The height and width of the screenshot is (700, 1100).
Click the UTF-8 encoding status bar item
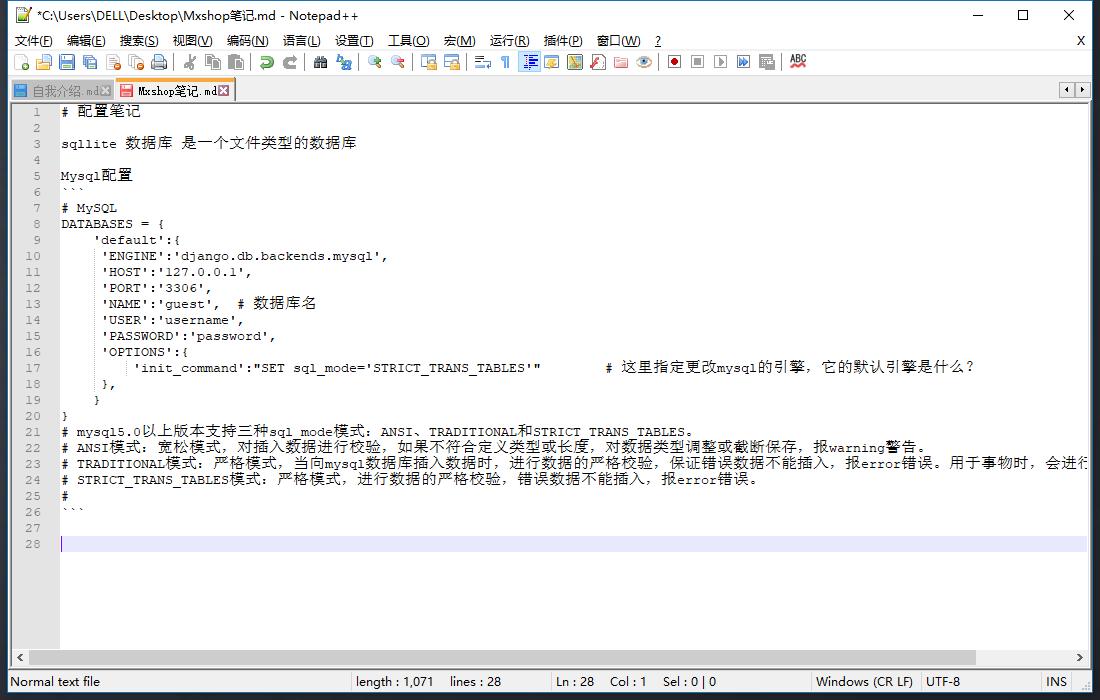pyautogui.click(x=943, y=682)
